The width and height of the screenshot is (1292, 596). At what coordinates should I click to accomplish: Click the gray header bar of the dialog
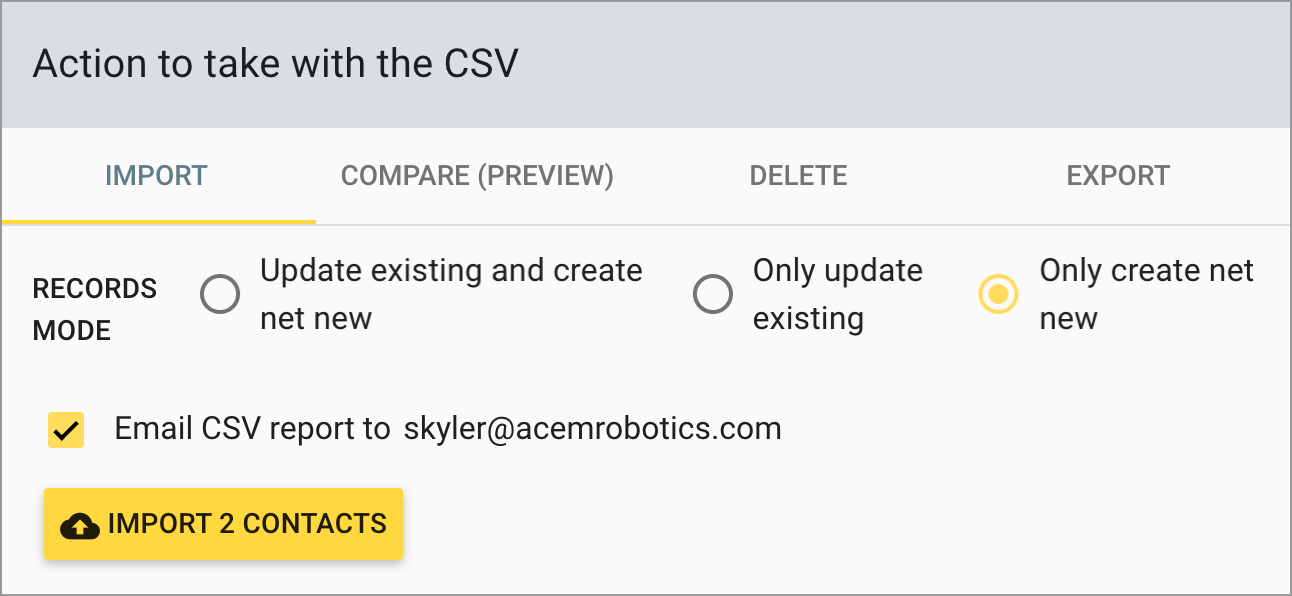coord(900,64)
